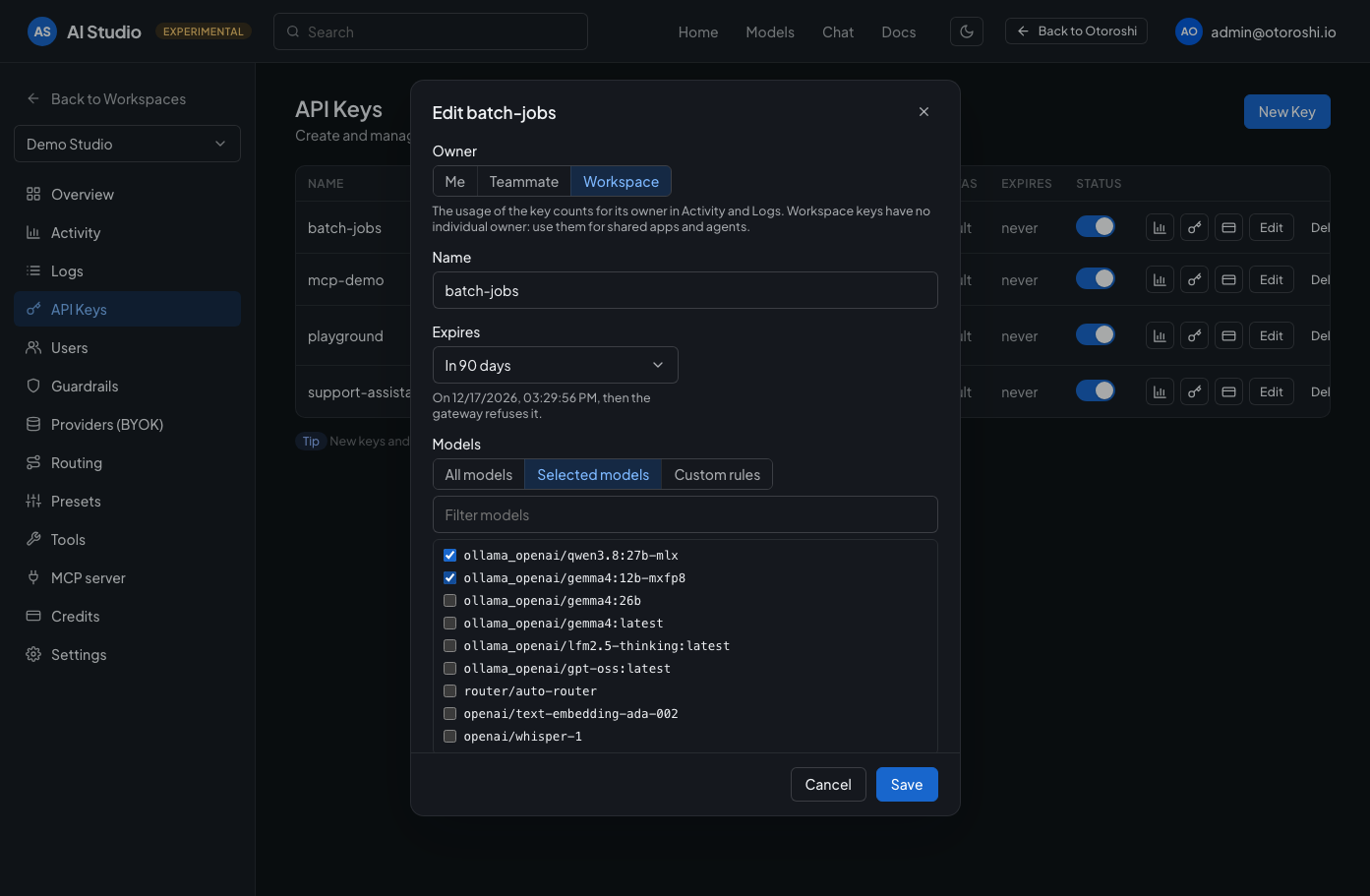Click key icon in playground row
The image size is (1370, 896).
pyautogui.click(x=1194, y=335)
